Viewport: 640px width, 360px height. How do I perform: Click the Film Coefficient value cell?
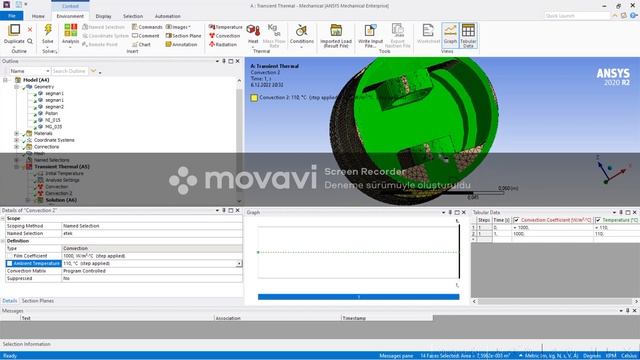pos(151,256)
